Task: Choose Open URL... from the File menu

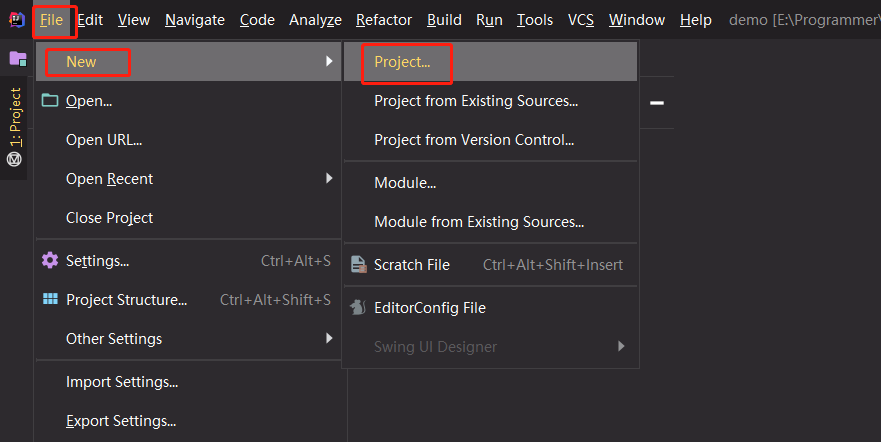Action: tap(103, 140)
